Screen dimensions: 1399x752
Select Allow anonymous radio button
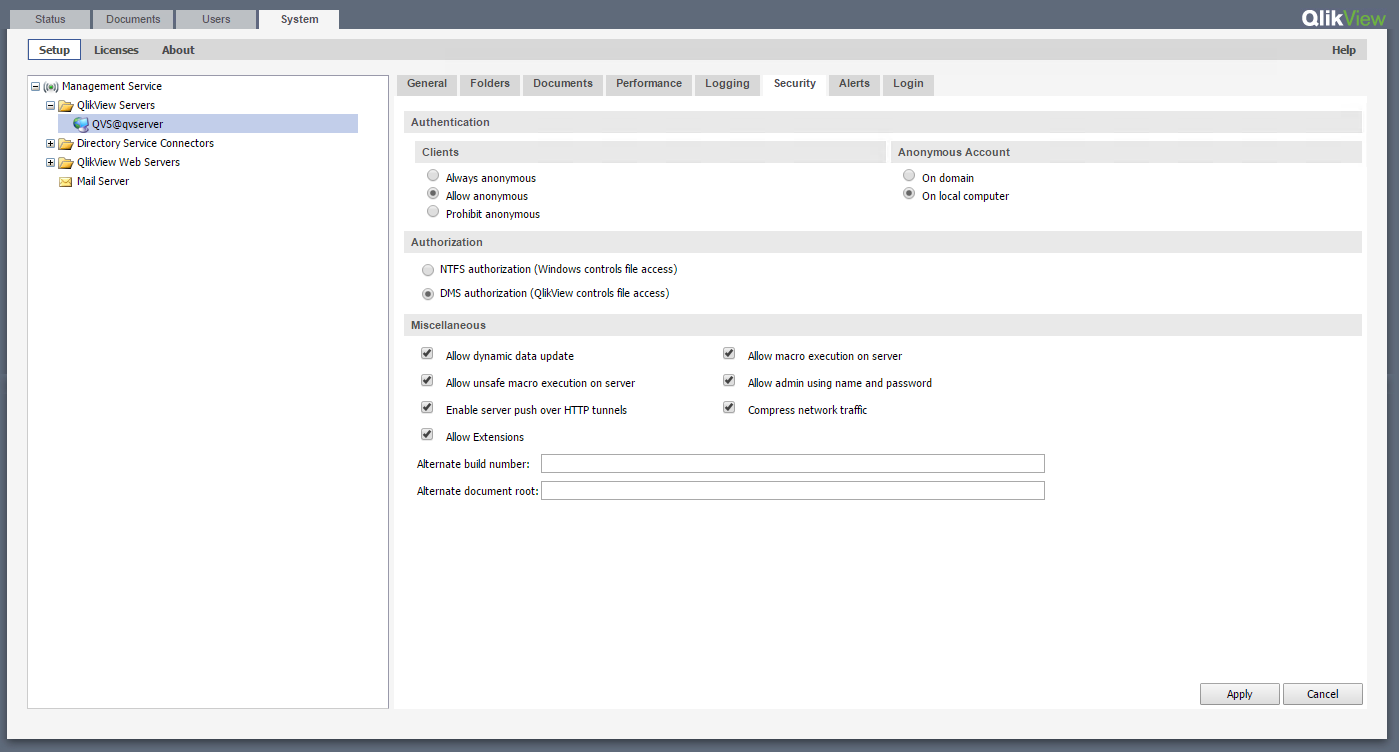433,194
